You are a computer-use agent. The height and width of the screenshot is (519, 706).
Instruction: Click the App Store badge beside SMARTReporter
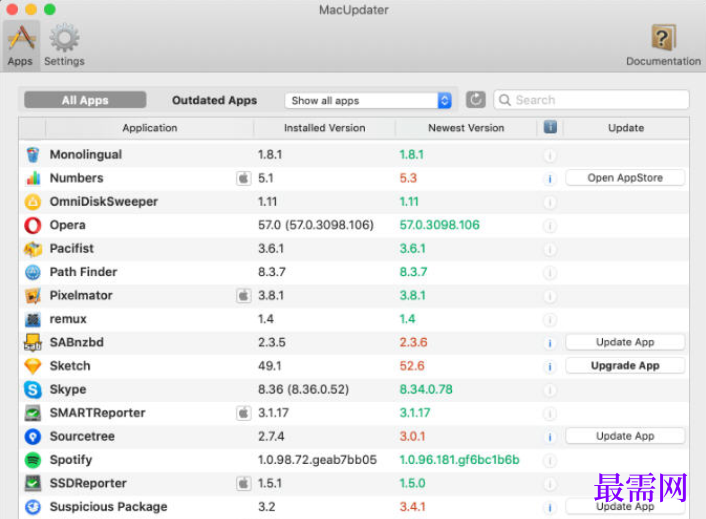[x=244, y=413]
